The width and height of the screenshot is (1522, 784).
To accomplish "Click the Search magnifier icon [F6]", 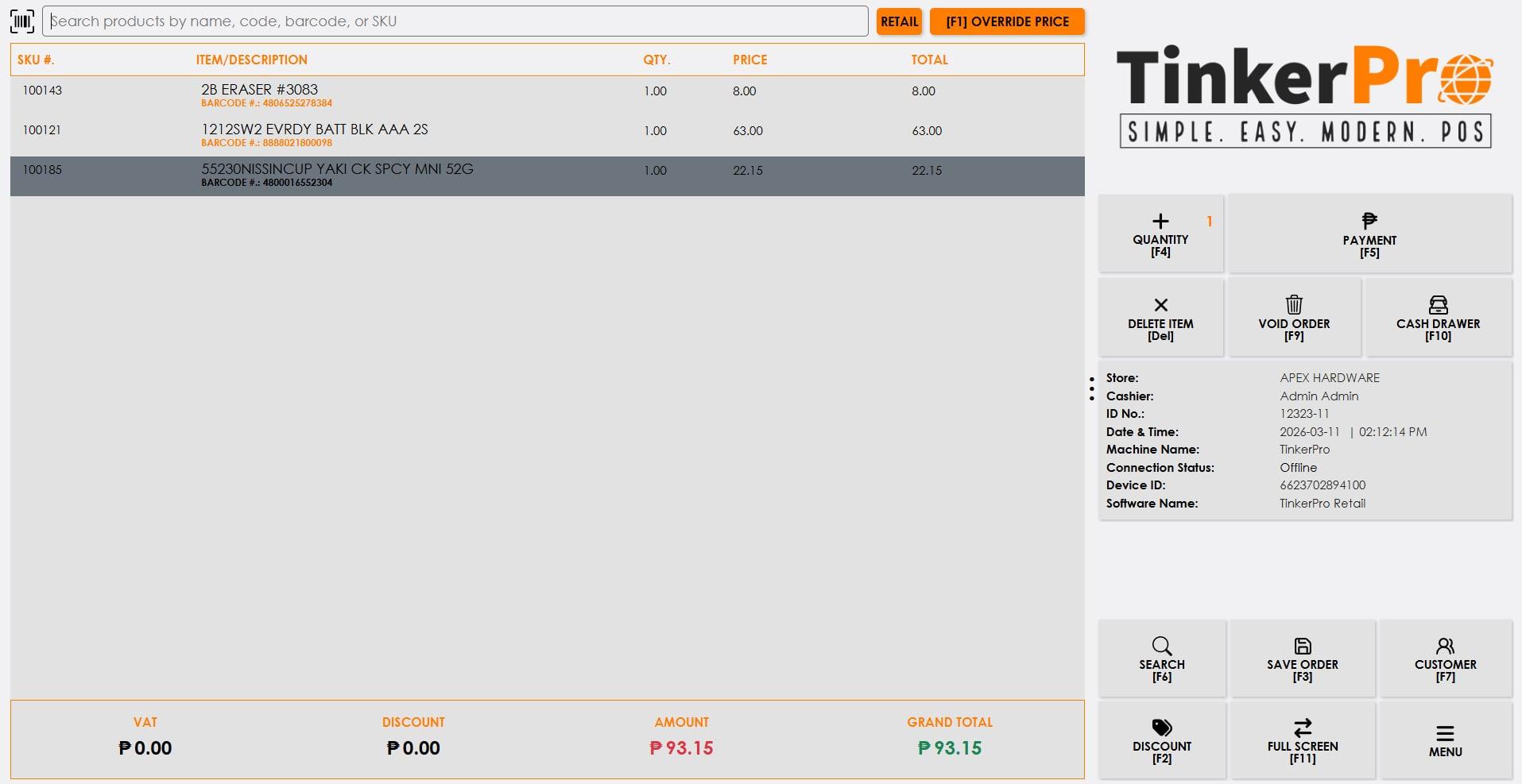I will coord(1161,646).
